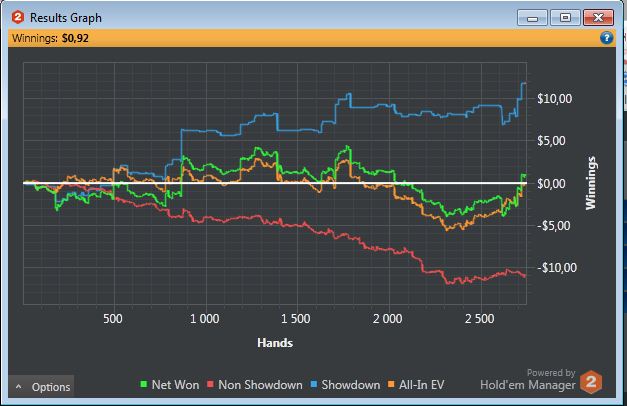
Task: Toggle the All-In EV orange legend swatch
Action: click(x=391, y=384)
